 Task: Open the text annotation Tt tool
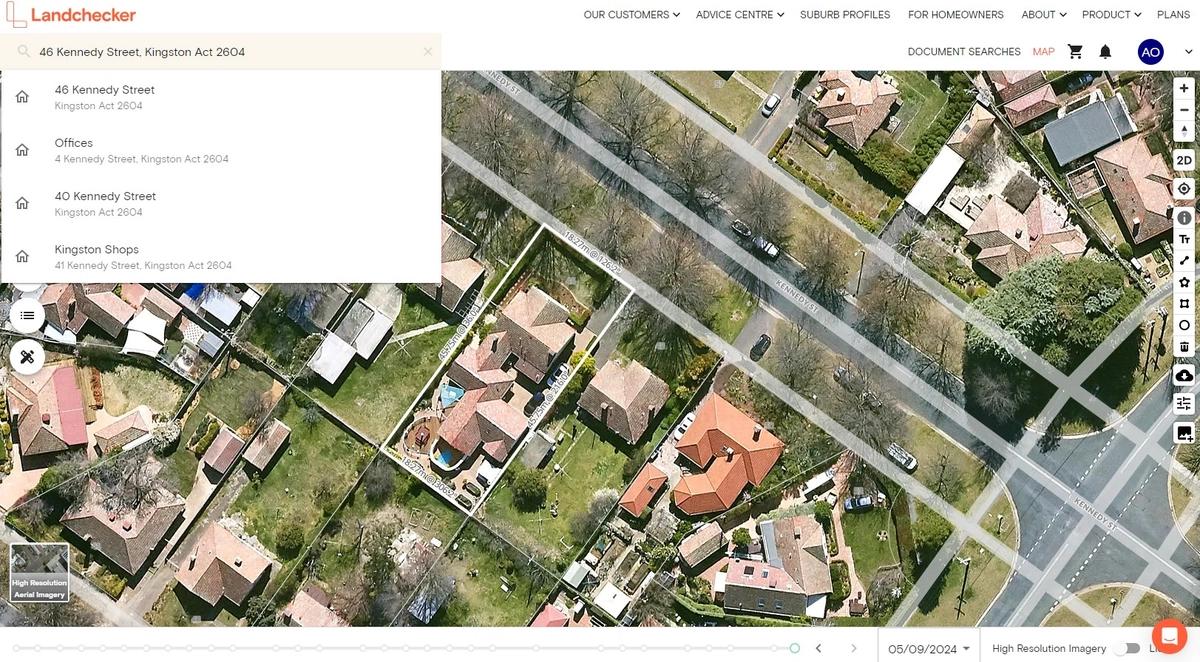coord(1184,238)
